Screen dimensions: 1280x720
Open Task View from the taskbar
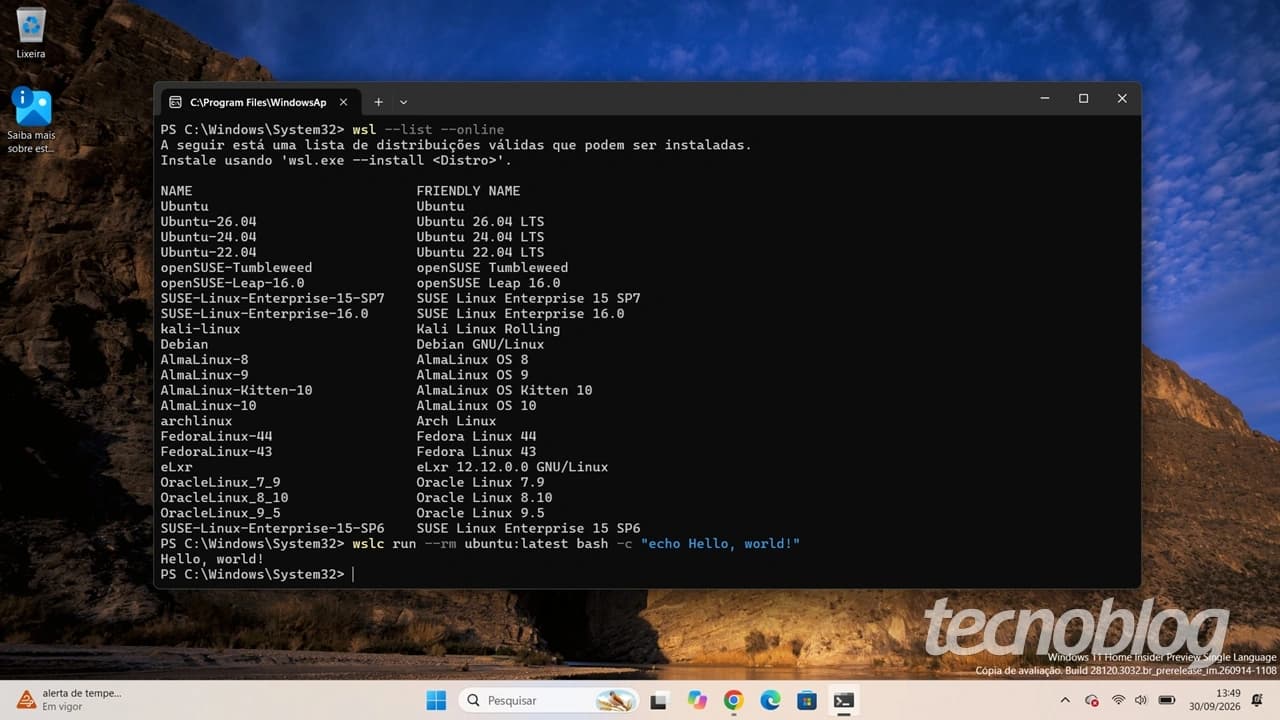pos(659,700)
